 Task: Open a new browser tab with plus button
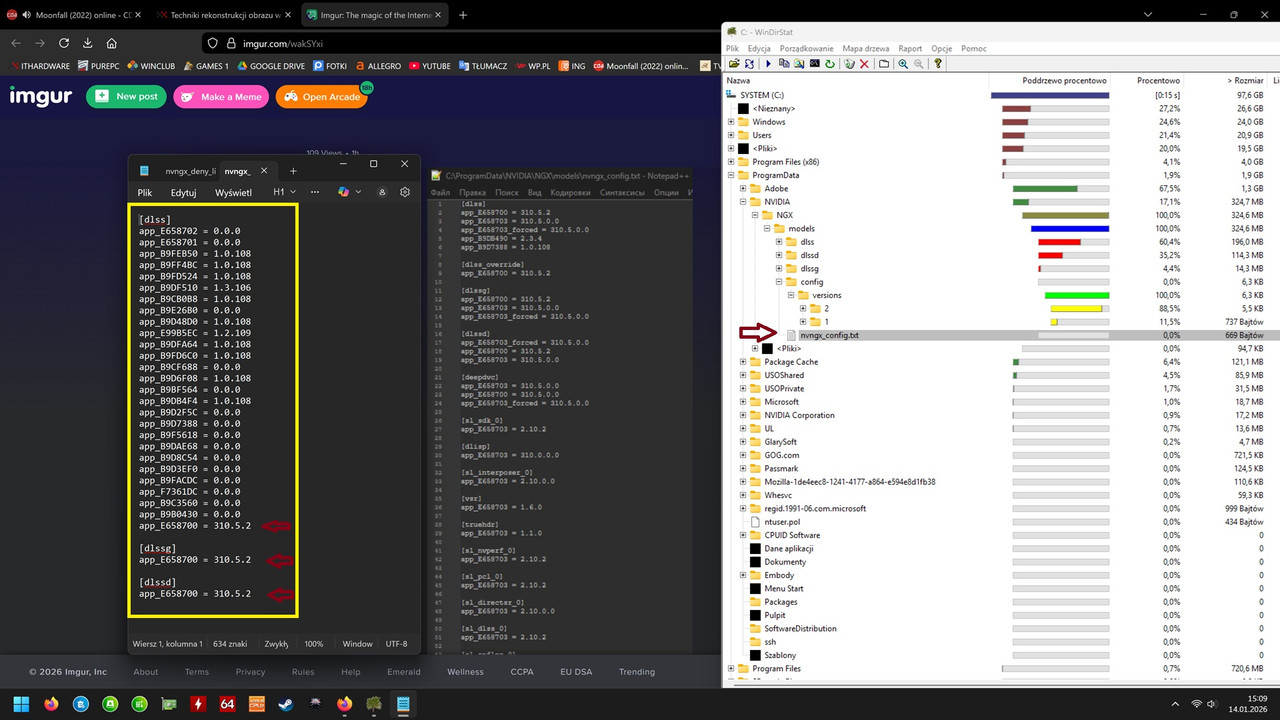pos(463,15)
